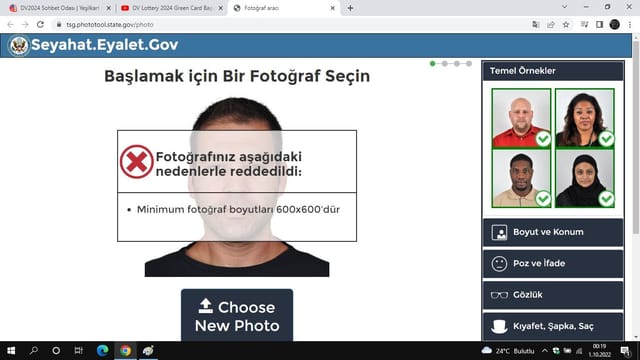Go forward in browser history
Viewport: 640px width, 360px height.
pyautogui.click(x=25, y=24)
